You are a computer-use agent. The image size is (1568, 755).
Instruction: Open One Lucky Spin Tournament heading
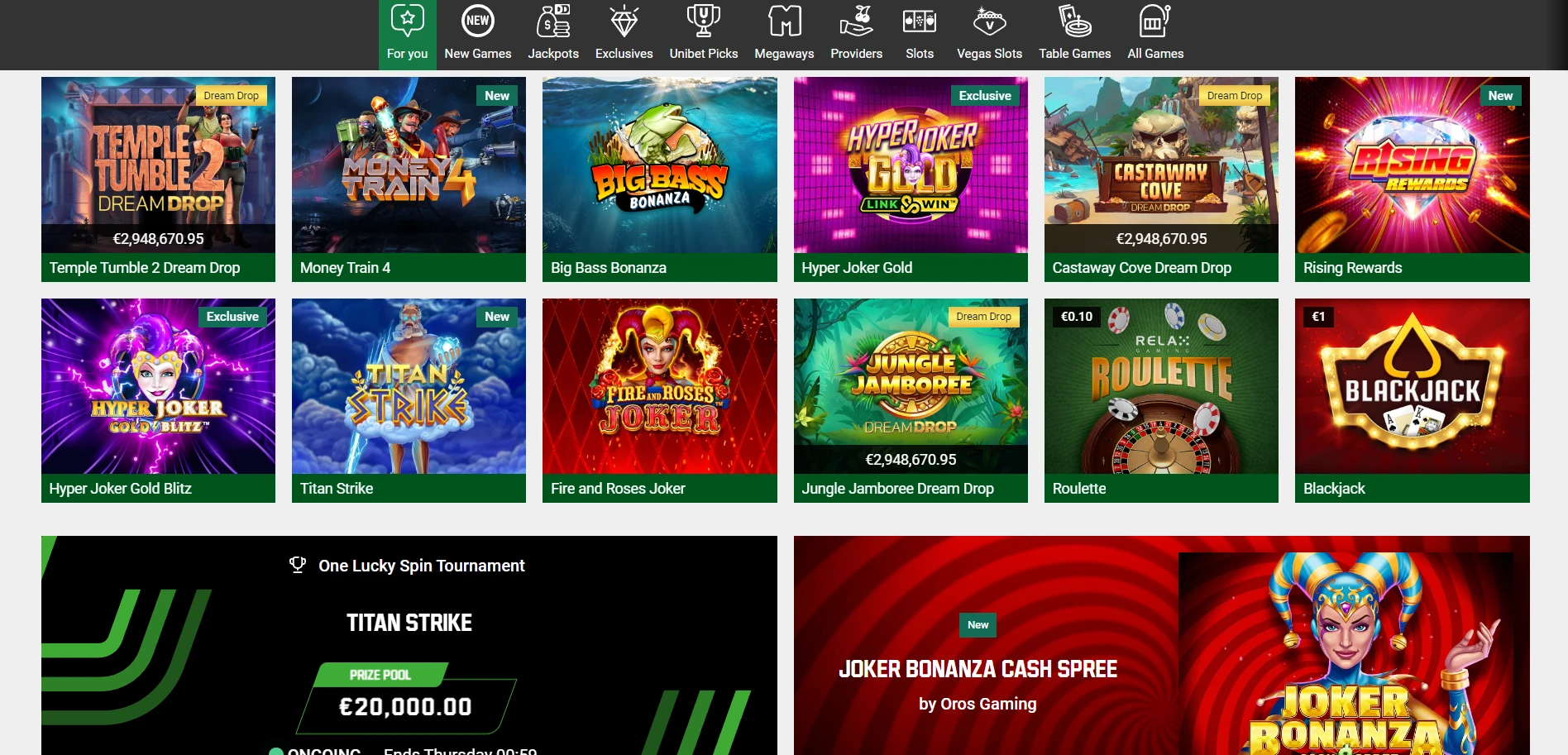[422, 566]
